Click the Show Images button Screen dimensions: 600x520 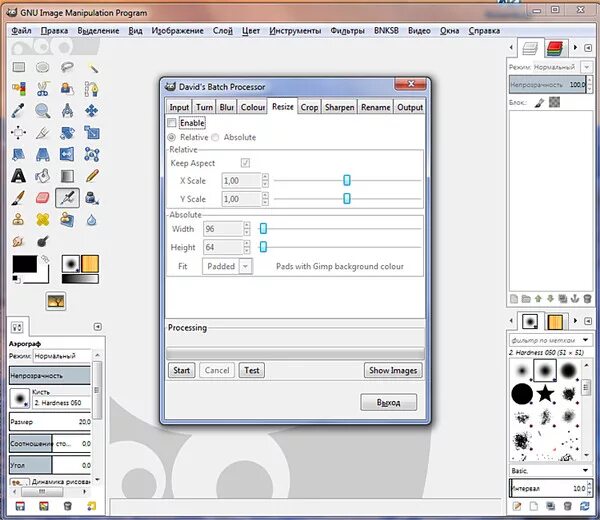click(393, 370)
